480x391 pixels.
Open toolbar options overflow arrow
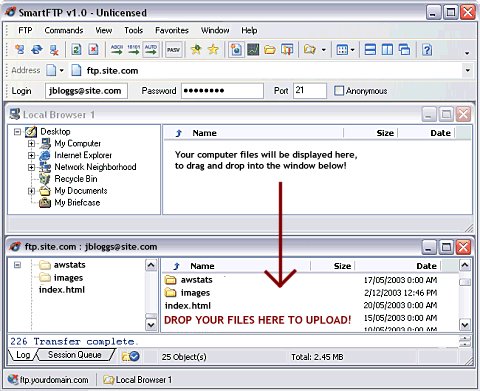coord(467,53)
